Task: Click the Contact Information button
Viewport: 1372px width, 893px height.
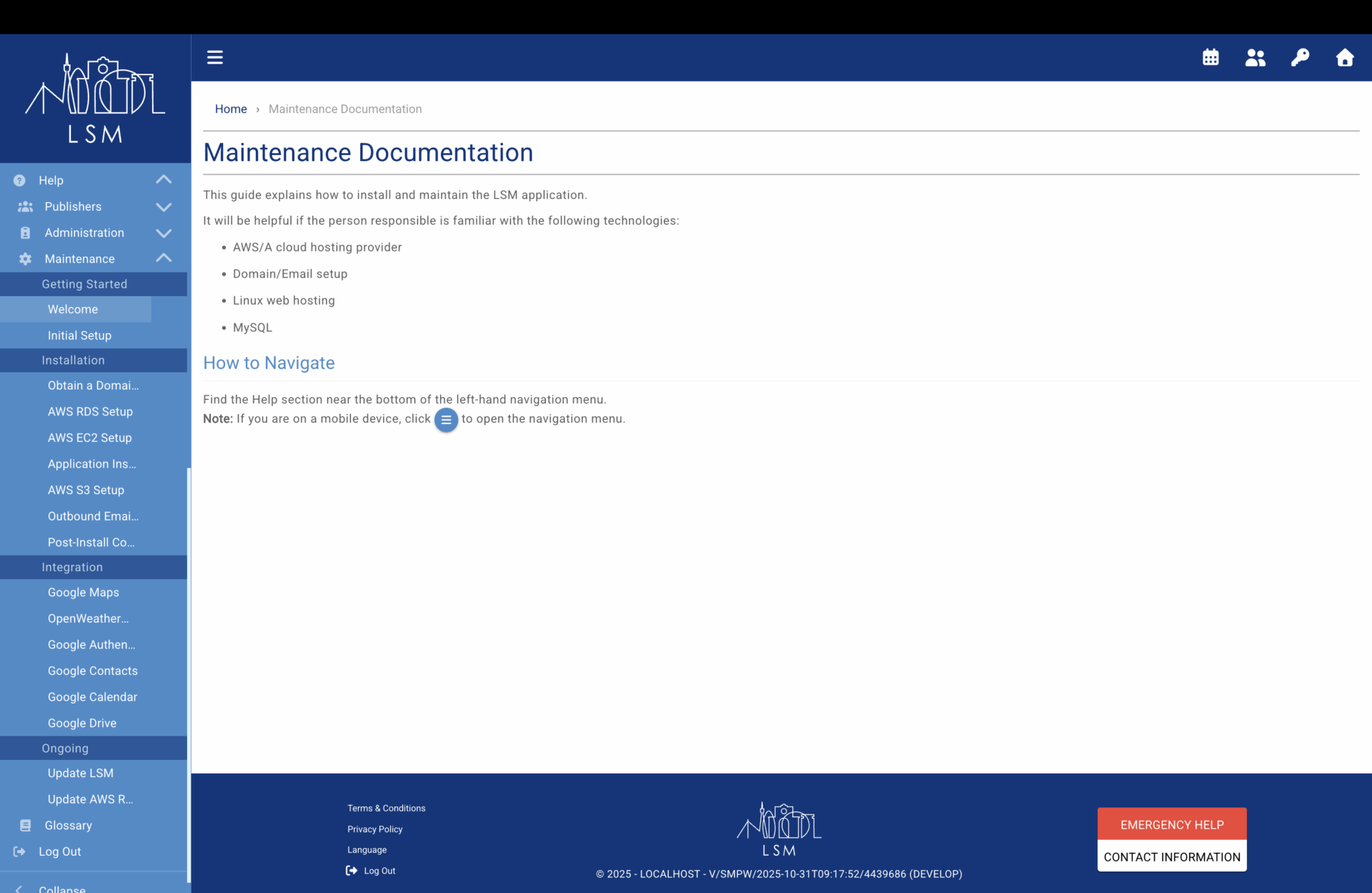Action: click(1172, 857)
